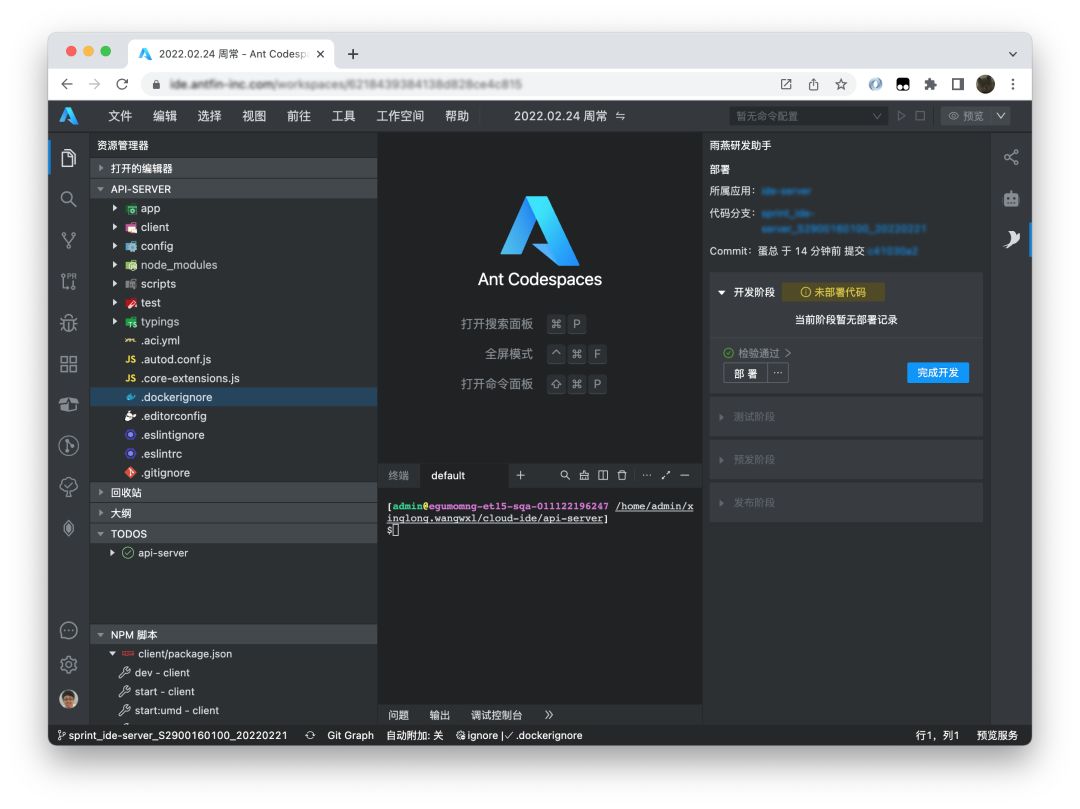This screenshot has height=809, width=1080.
Task: Maximize the terminal panel with expand icon
Action: tap(665, 475)
